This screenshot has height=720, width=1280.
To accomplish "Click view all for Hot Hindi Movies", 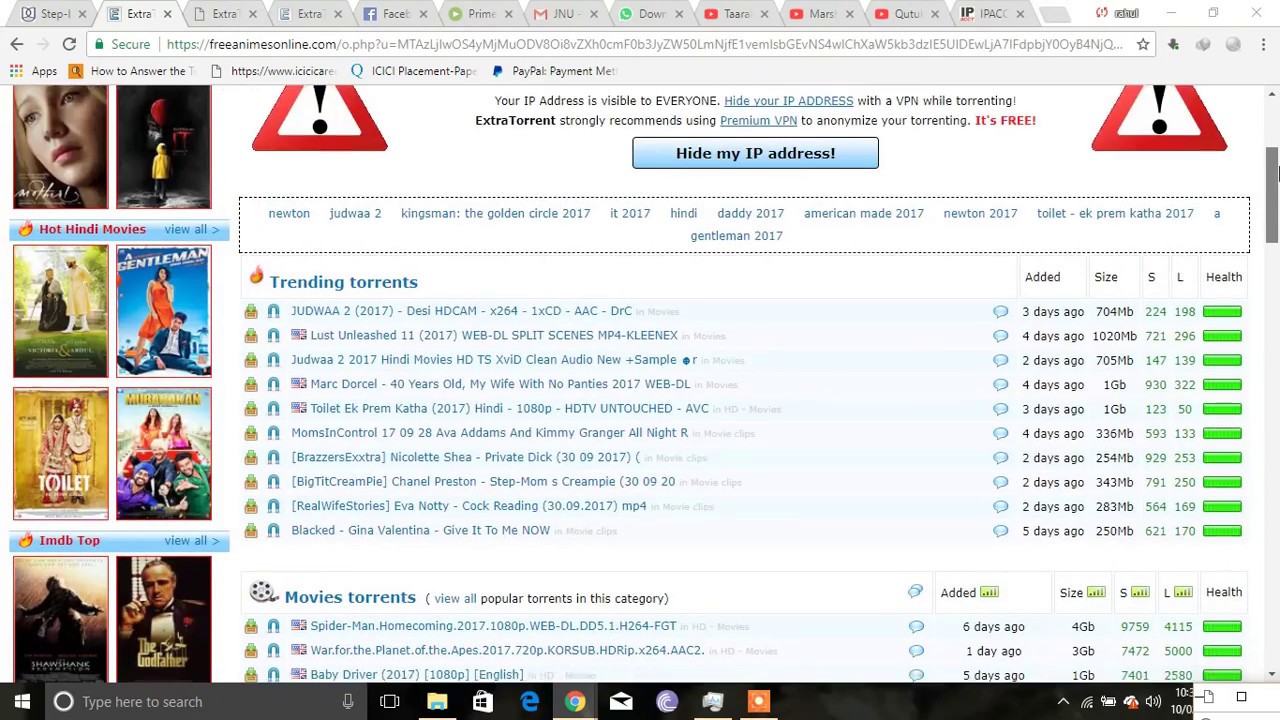I will coord(191,230).
